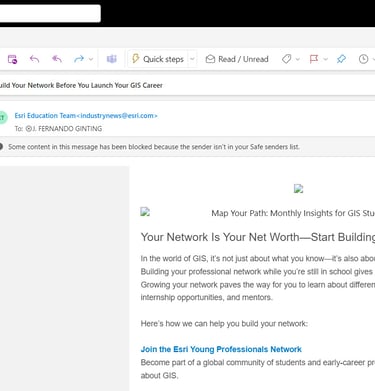Expand the Categorize dropdown arrow

pos(298,59)
